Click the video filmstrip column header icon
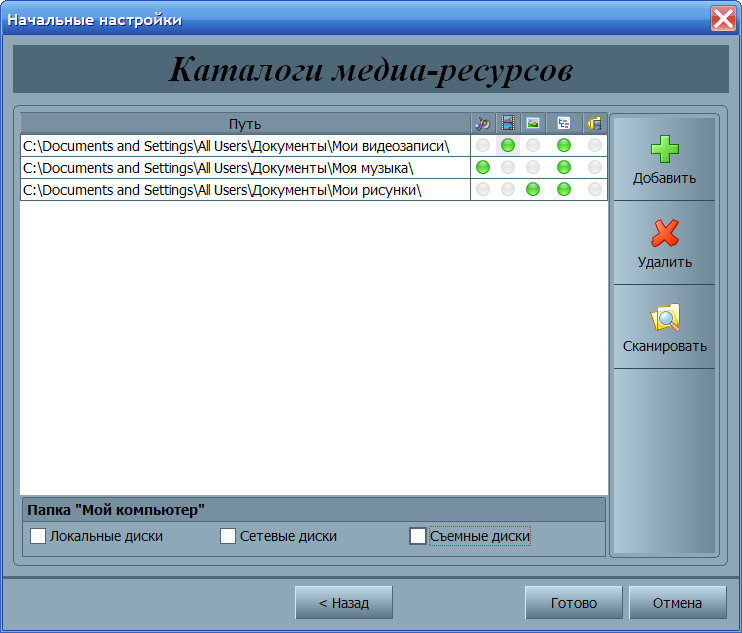This screenshot has height=633, width=742. 508,124
